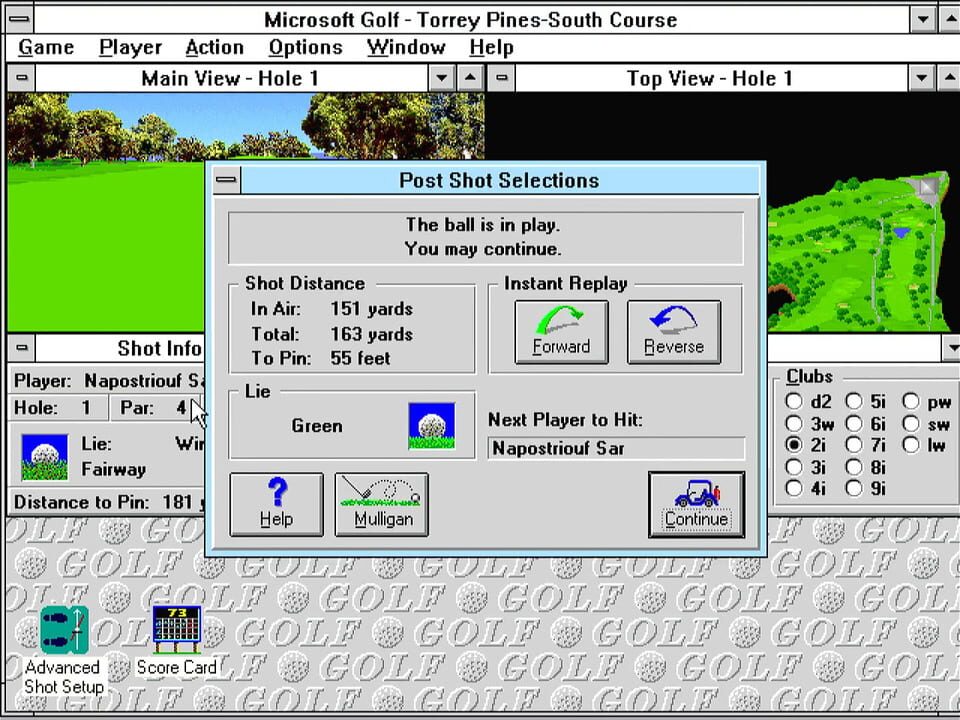Click the fairway lie icon in Shot Info

coord(45,457)
